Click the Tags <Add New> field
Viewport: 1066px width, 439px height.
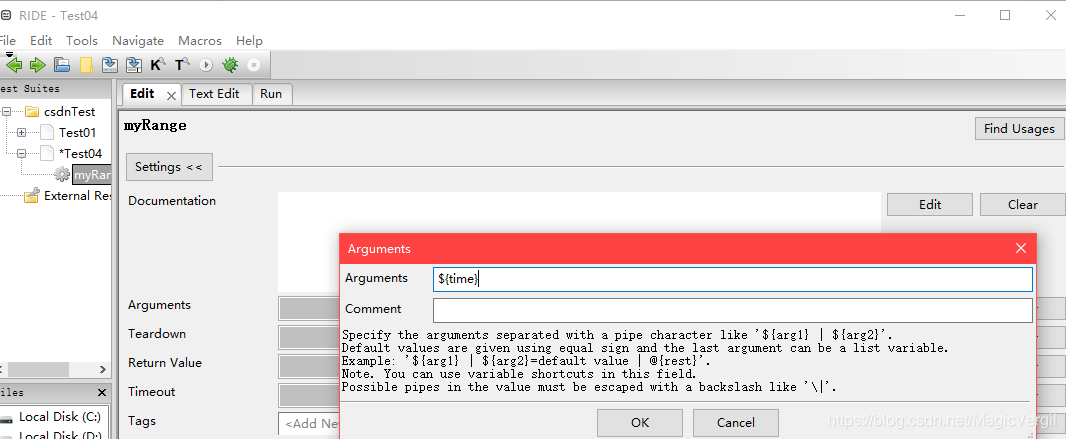(309, 423)
